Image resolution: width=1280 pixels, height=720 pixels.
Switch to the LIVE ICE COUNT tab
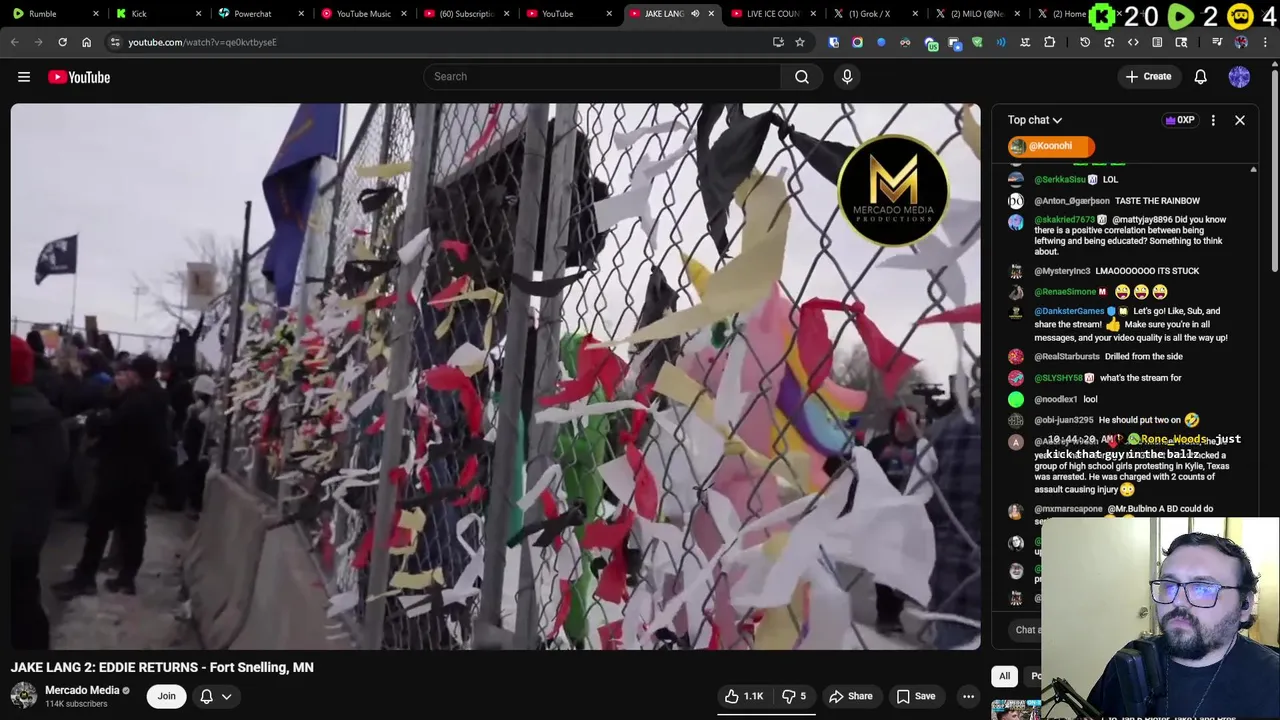772,14
